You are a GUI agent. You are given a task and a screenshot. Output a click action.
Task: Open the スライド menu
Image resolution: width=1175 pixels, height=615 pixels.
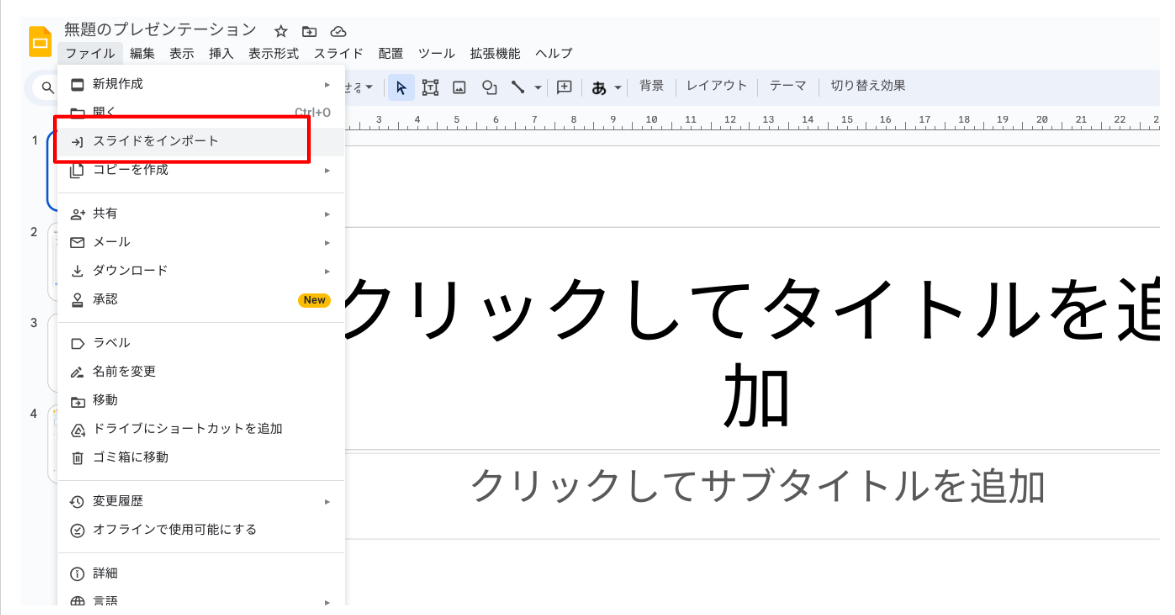tap(338, 53)
